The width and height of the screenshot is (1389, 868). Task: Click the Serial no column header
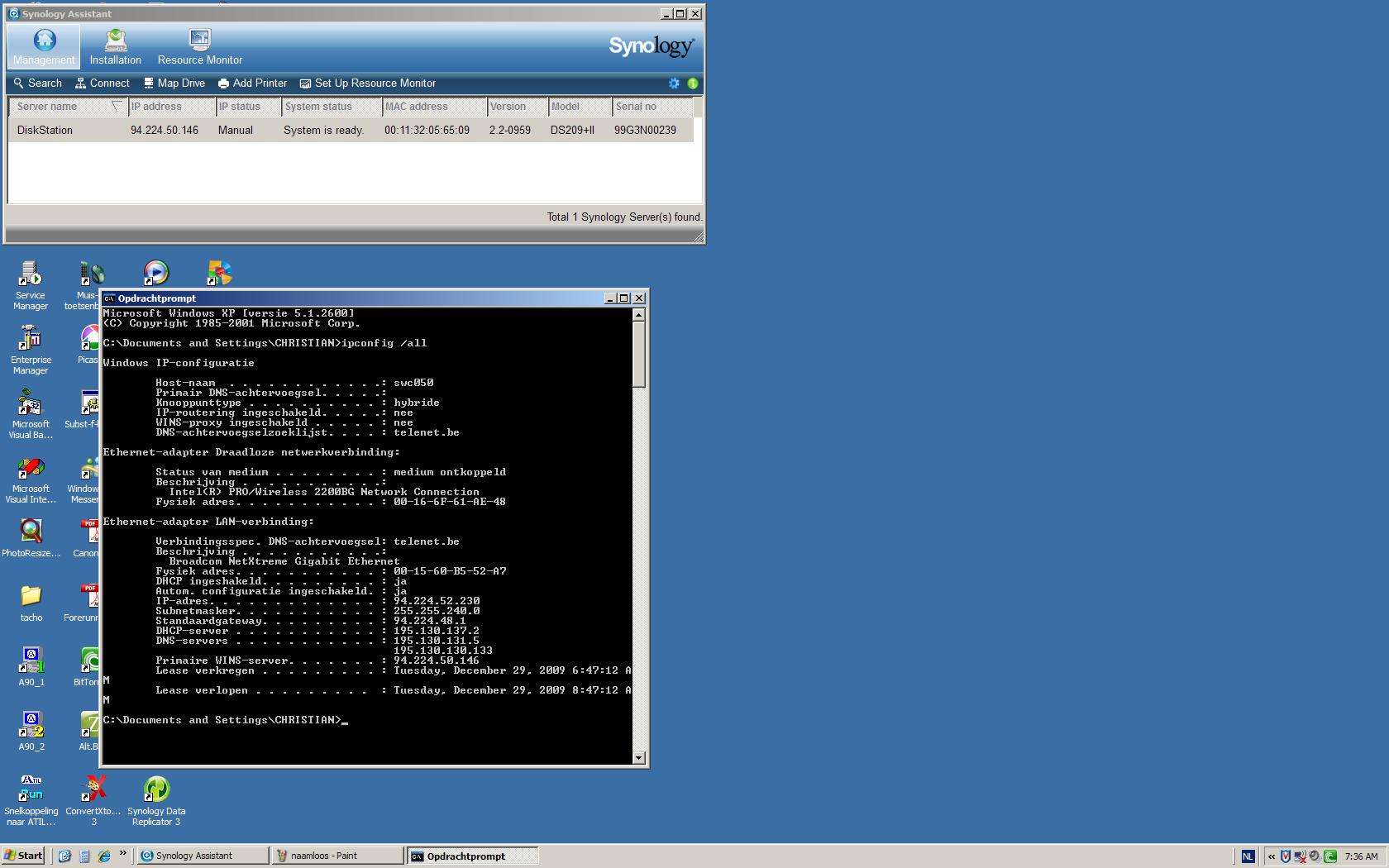point(653,107)
